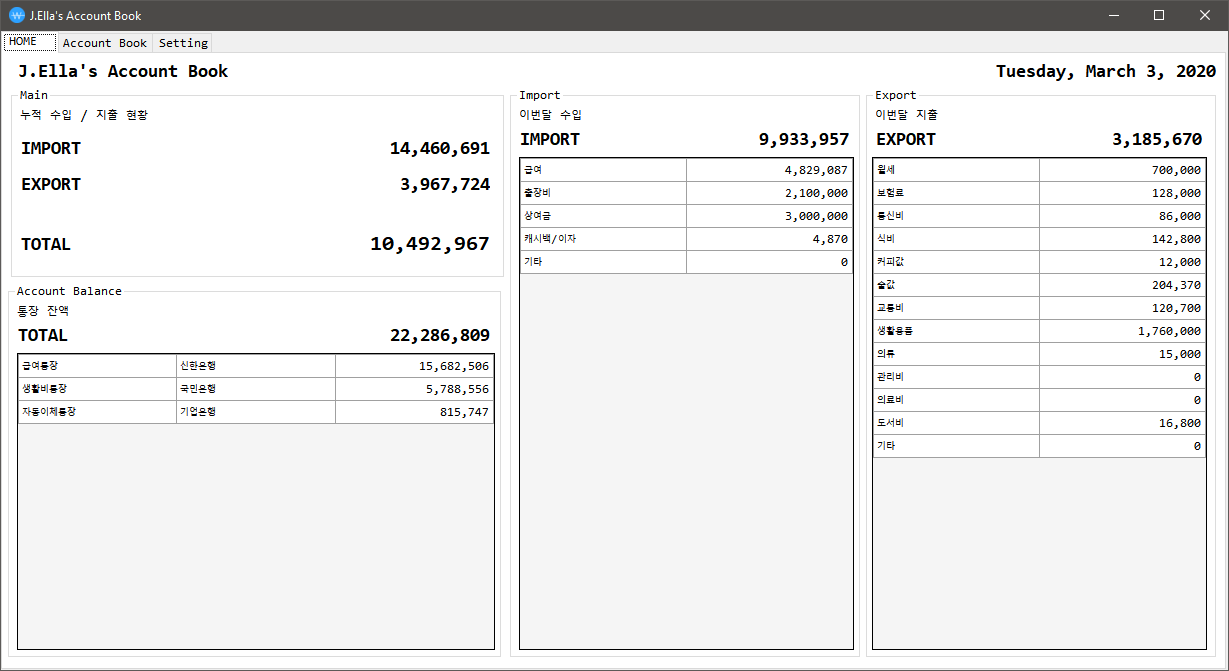Click the income amount 2,100,000
This screenshot has width=1229, height=671.
[x=769, y=193]
